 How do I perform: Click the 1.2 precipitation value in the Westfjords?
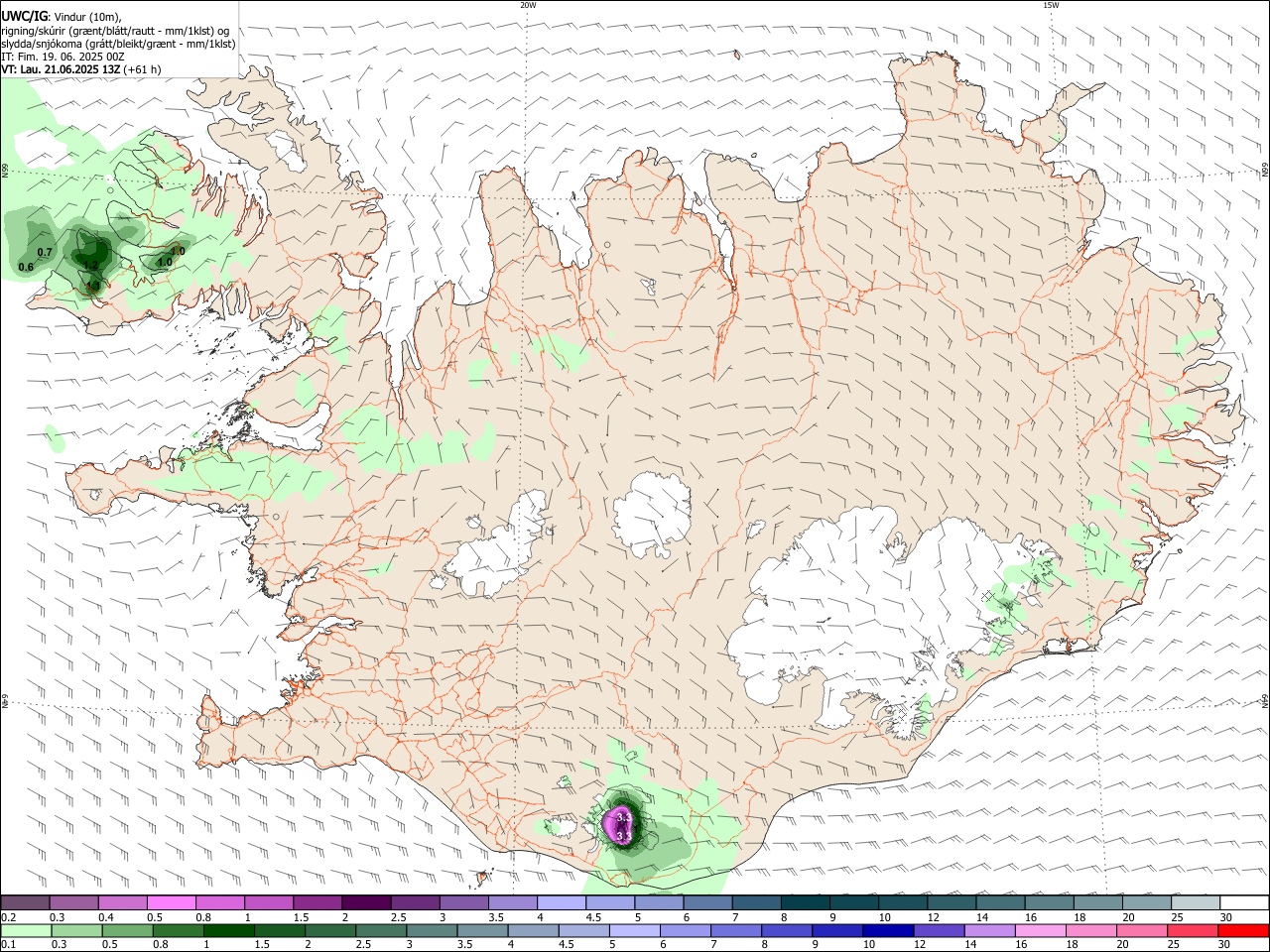[x=90, y=265]
